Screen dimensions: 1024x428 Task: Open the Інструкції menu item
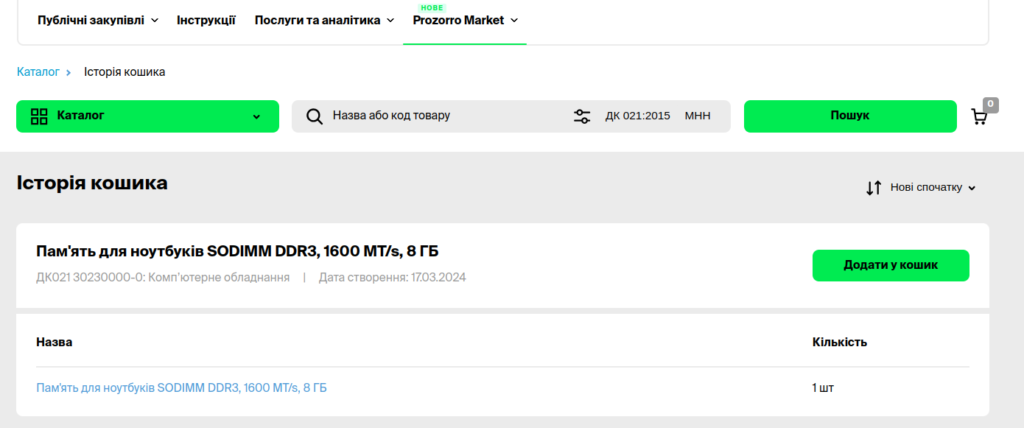pos(206,20)
